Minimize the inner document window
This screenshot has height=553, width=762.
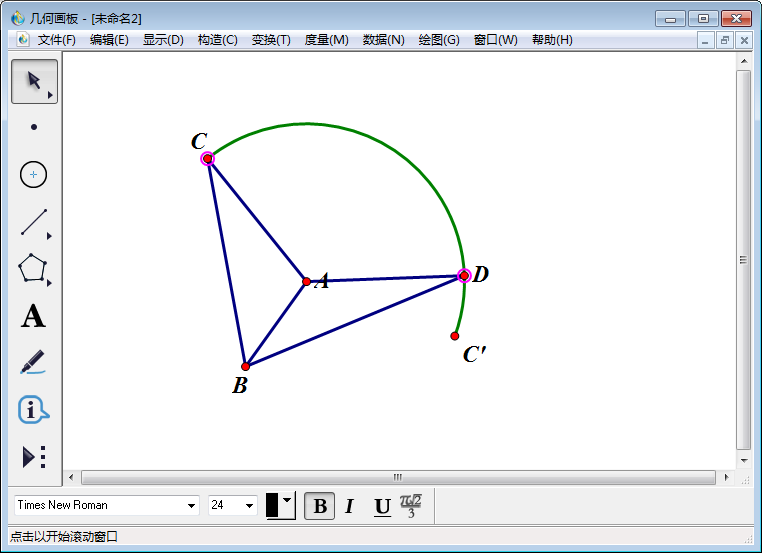coord(705,40)
